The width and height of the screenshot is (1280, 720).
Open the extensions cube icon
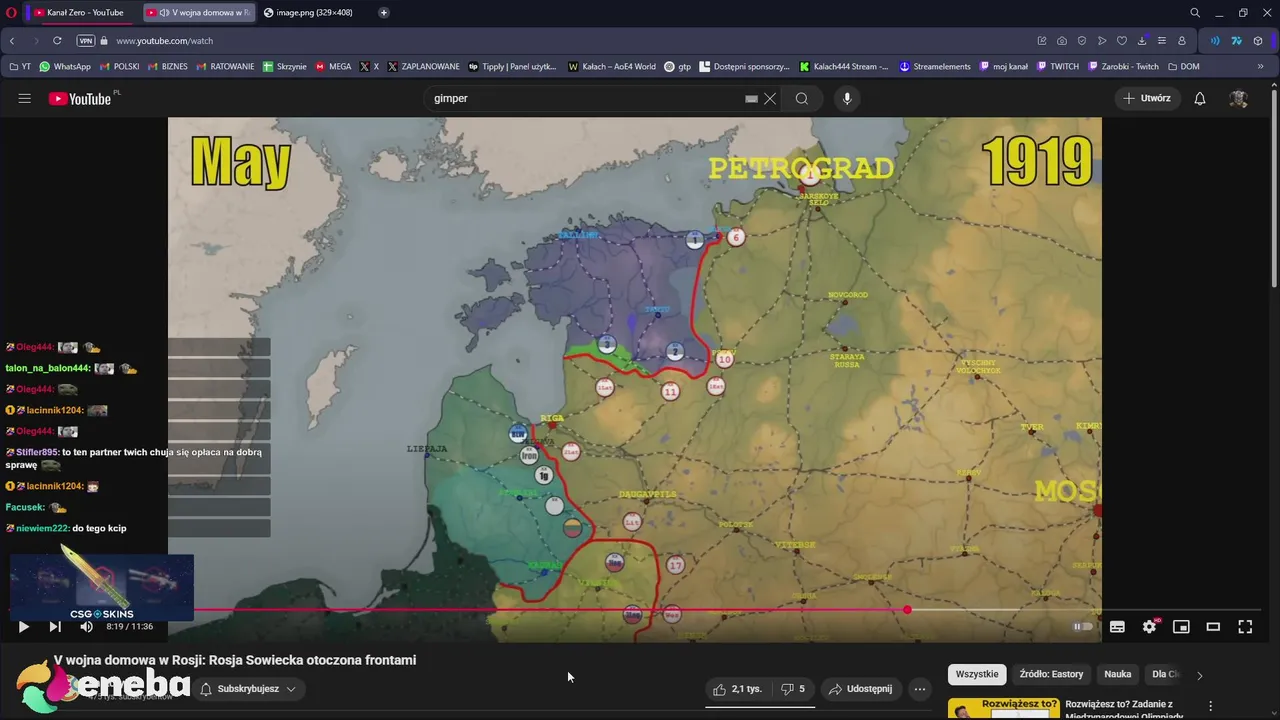pyautogui.click(x=1258, y=41)
